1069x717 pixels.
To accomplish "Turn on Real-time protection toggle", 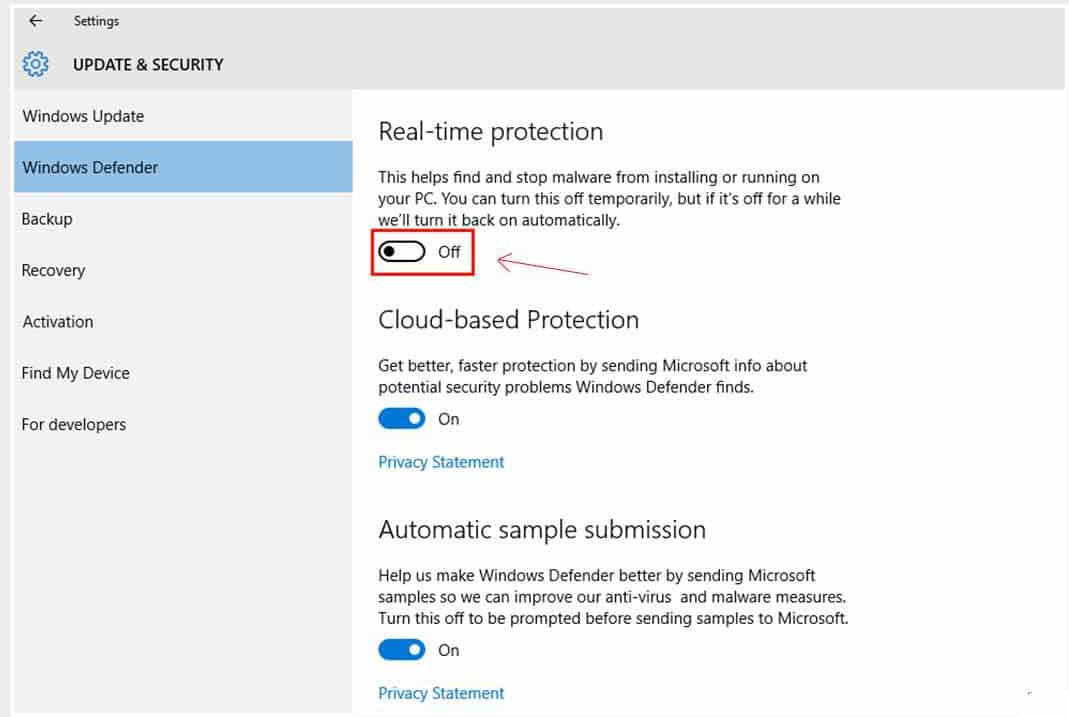I will click(402, 251).
